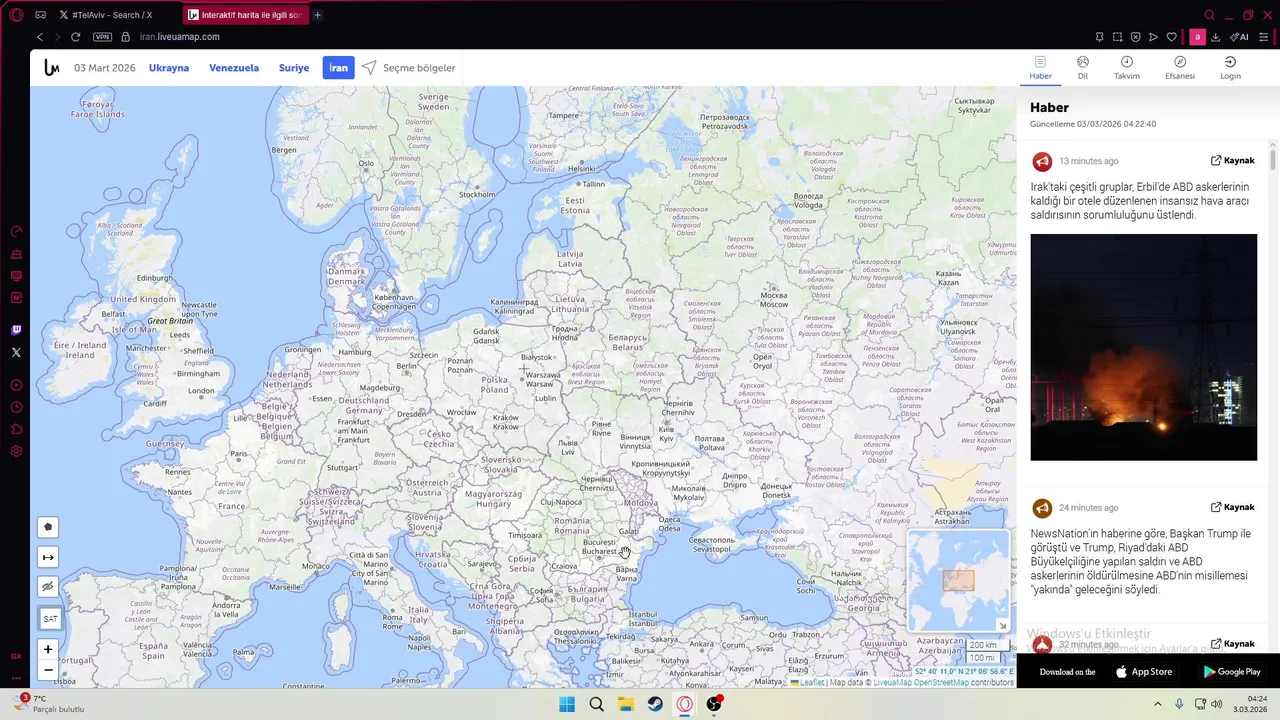Open a new browser tab with plus
This screenshot has height=720, width=1280.
coord(318,15)
